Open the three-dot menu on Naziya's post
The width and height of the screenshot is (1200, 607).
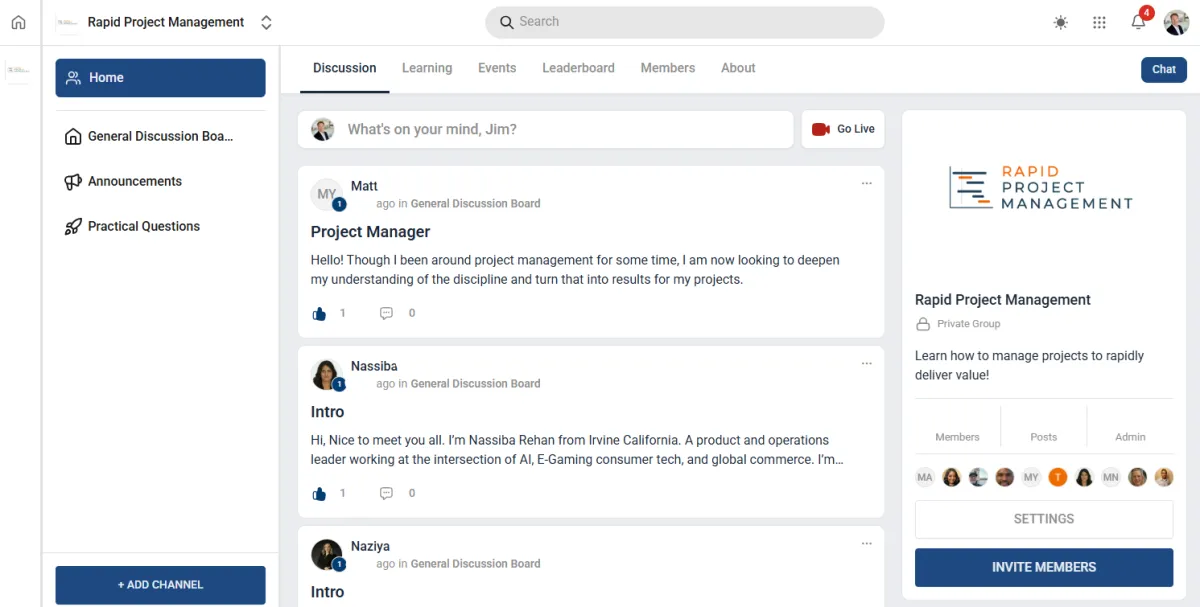pyautogui.click(x=867, y=543)
